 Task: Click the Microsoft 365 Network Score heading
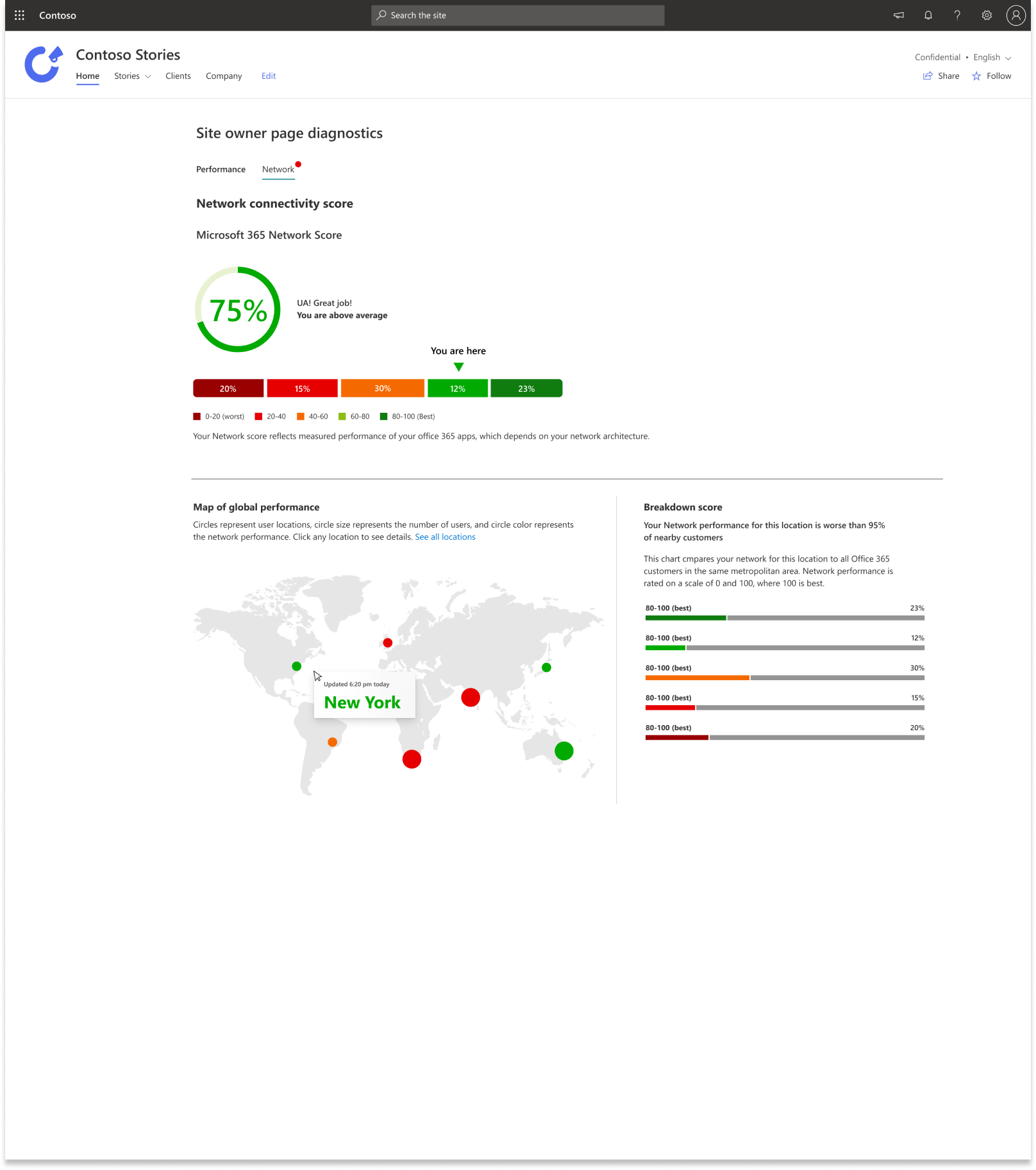269,235
